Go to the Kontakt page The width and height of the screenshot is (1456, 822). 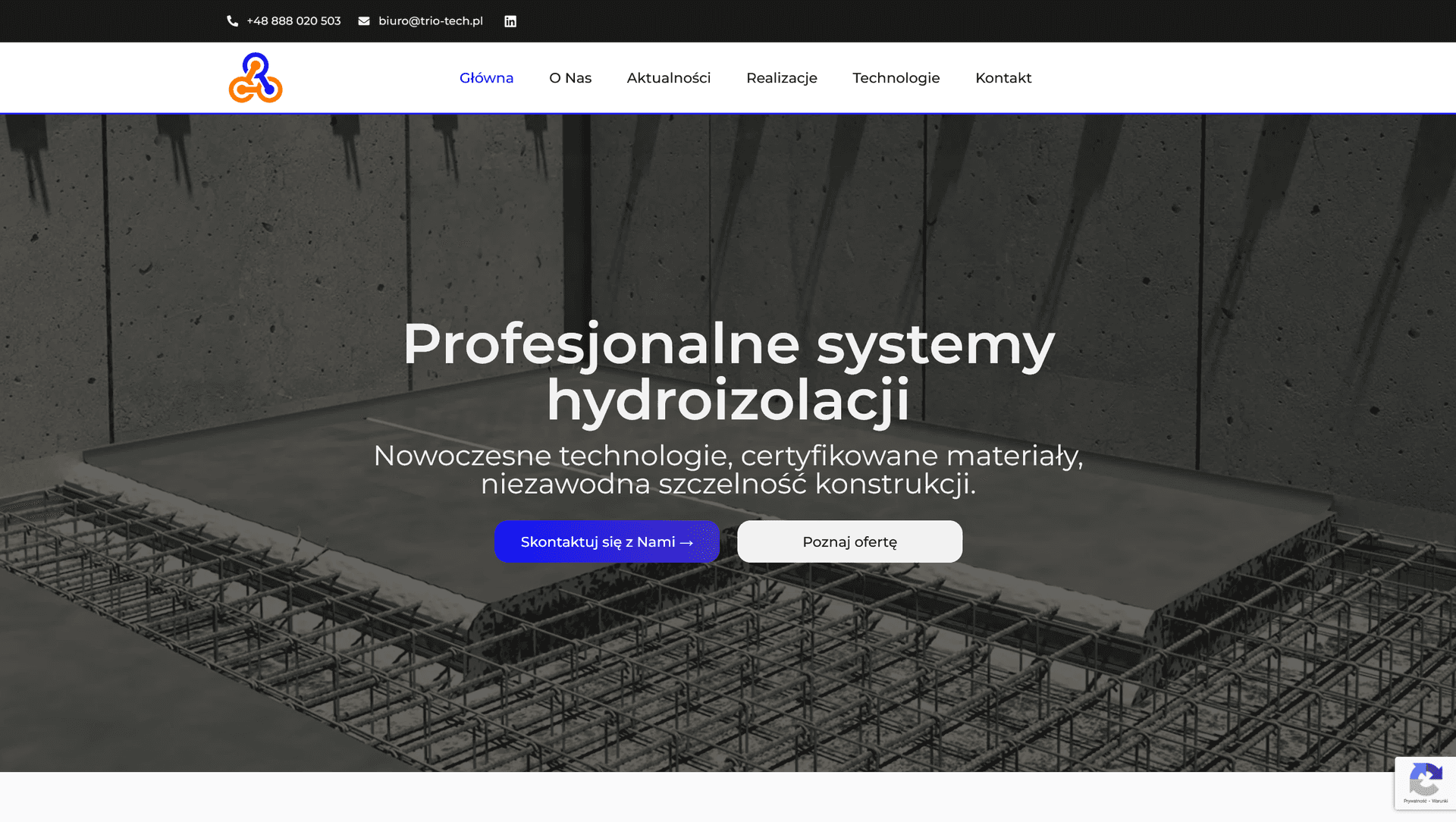[1003, 78]
